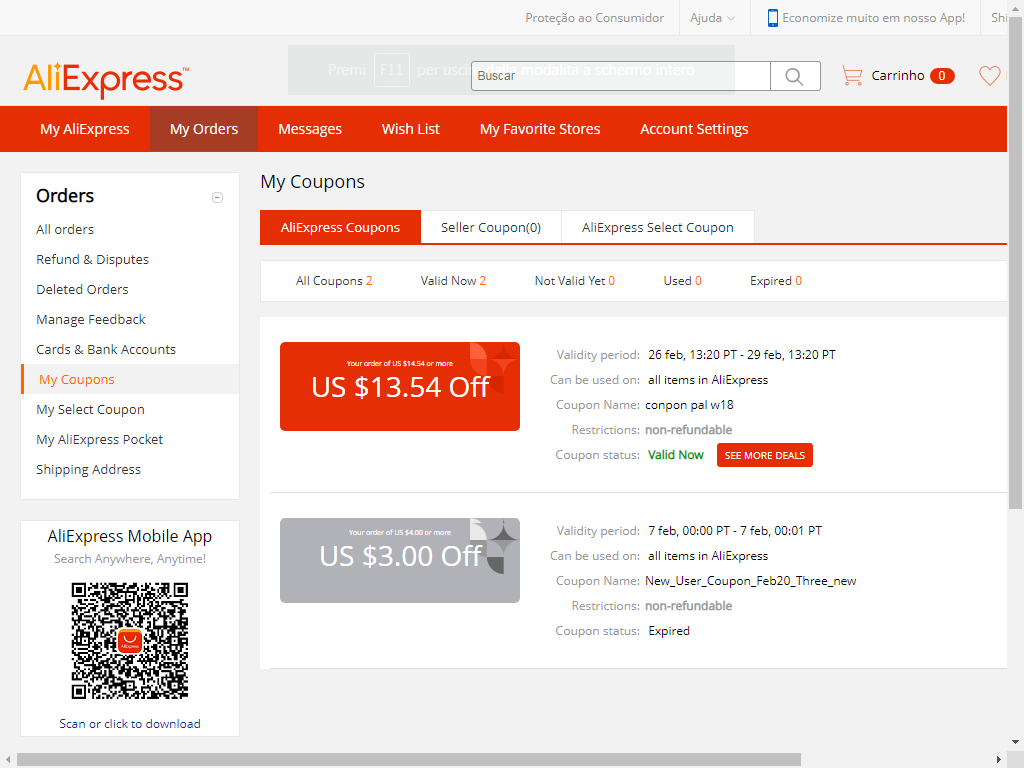This screenshot has width=1024, height=768.
Task: Collapse the Orders sidebar section
Action: (x=217, y=197)
